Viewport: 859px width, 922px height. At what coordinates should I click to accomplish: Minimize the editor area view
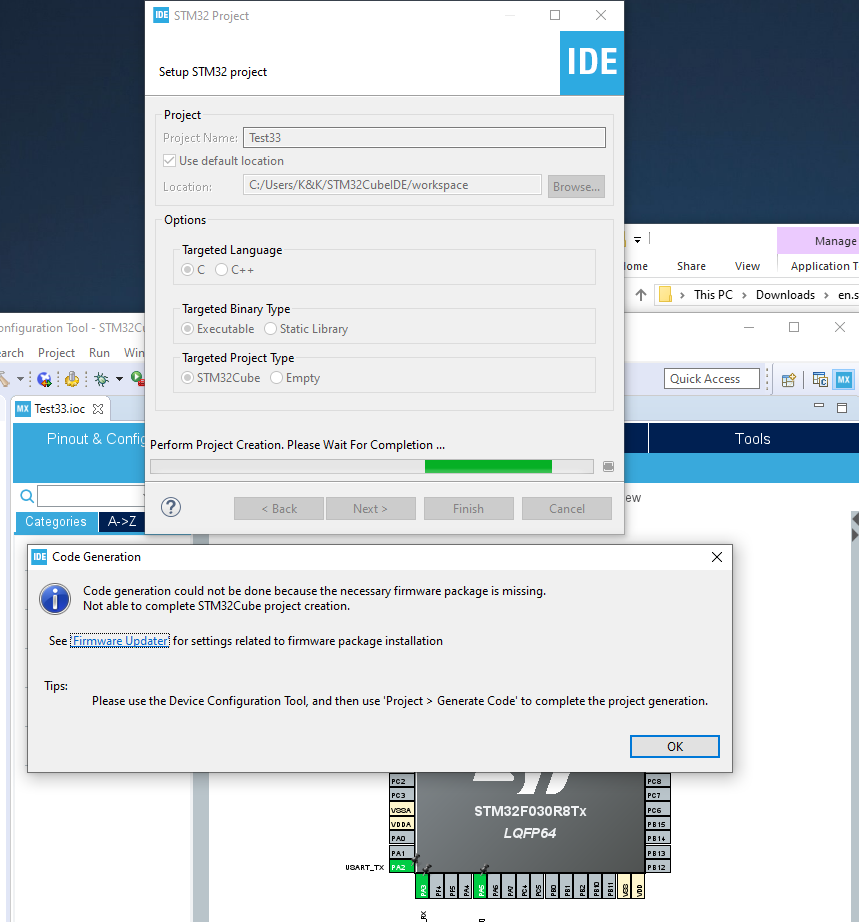pyautogui.click(x=818, y=406)
